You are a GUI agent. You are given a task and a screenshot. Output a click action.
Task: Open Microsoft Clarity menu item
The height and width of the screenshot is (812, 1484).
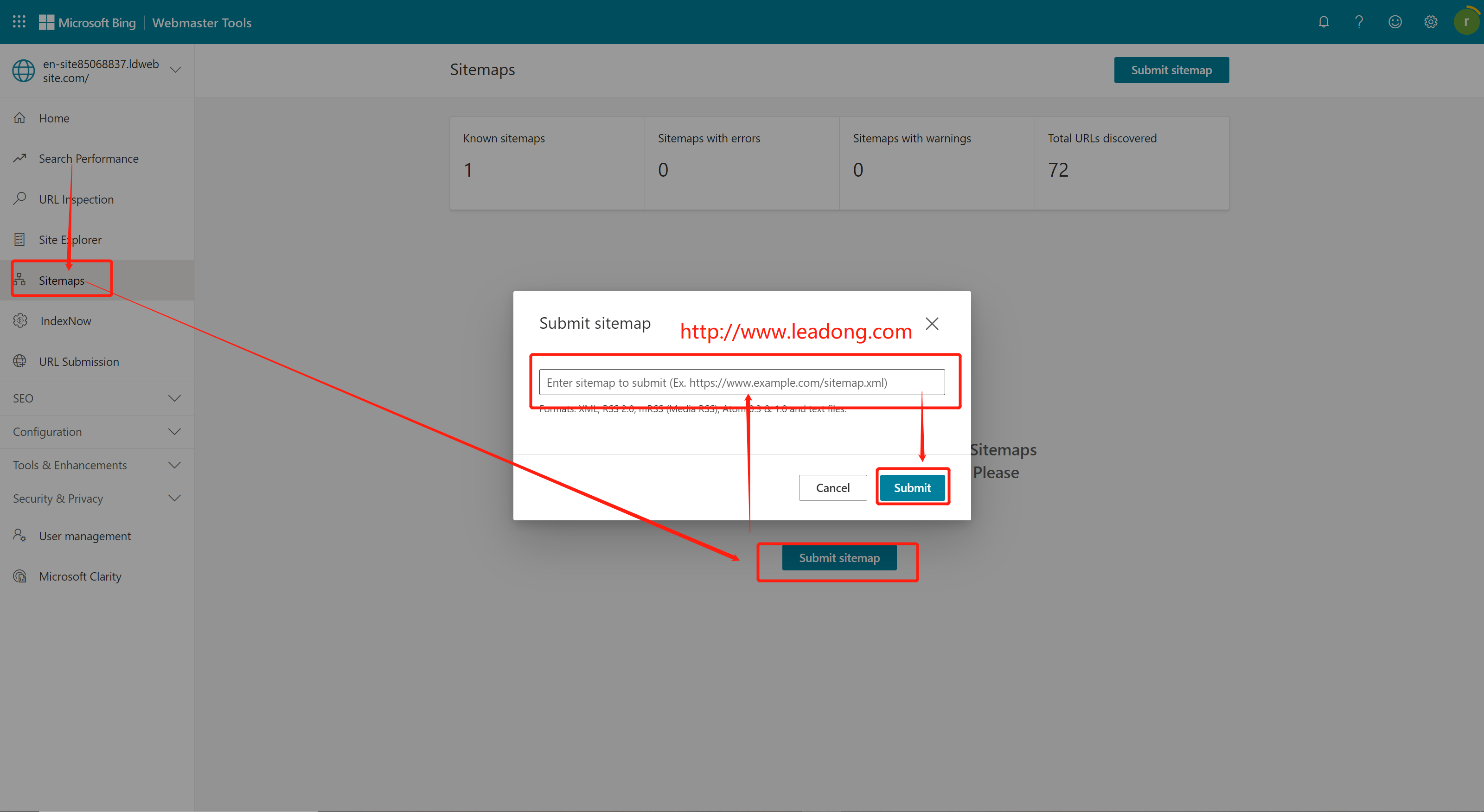[x=79, y=576]
